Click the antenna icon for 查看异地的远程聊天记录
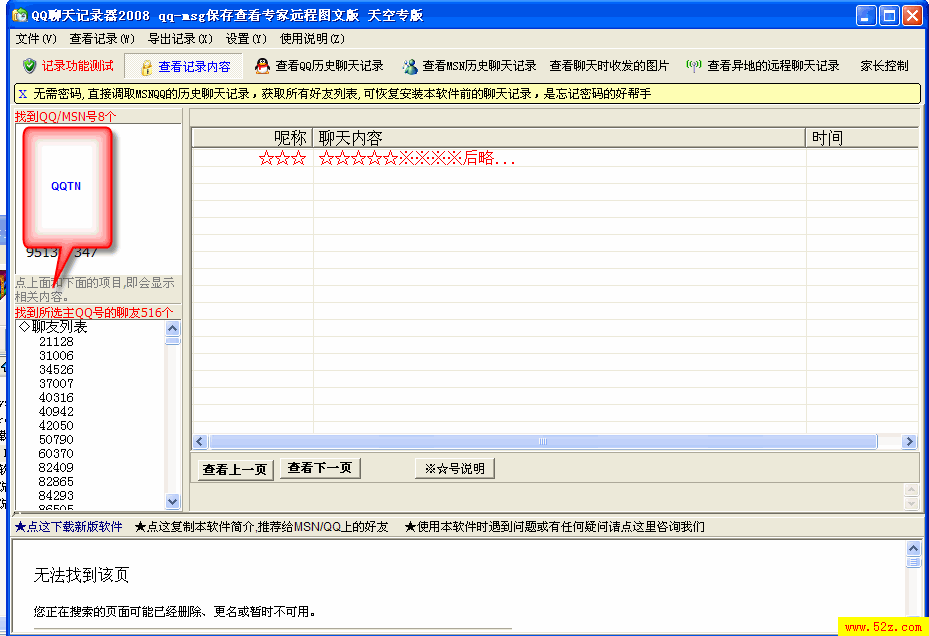 pyautogui.click(x=694, y=66)
